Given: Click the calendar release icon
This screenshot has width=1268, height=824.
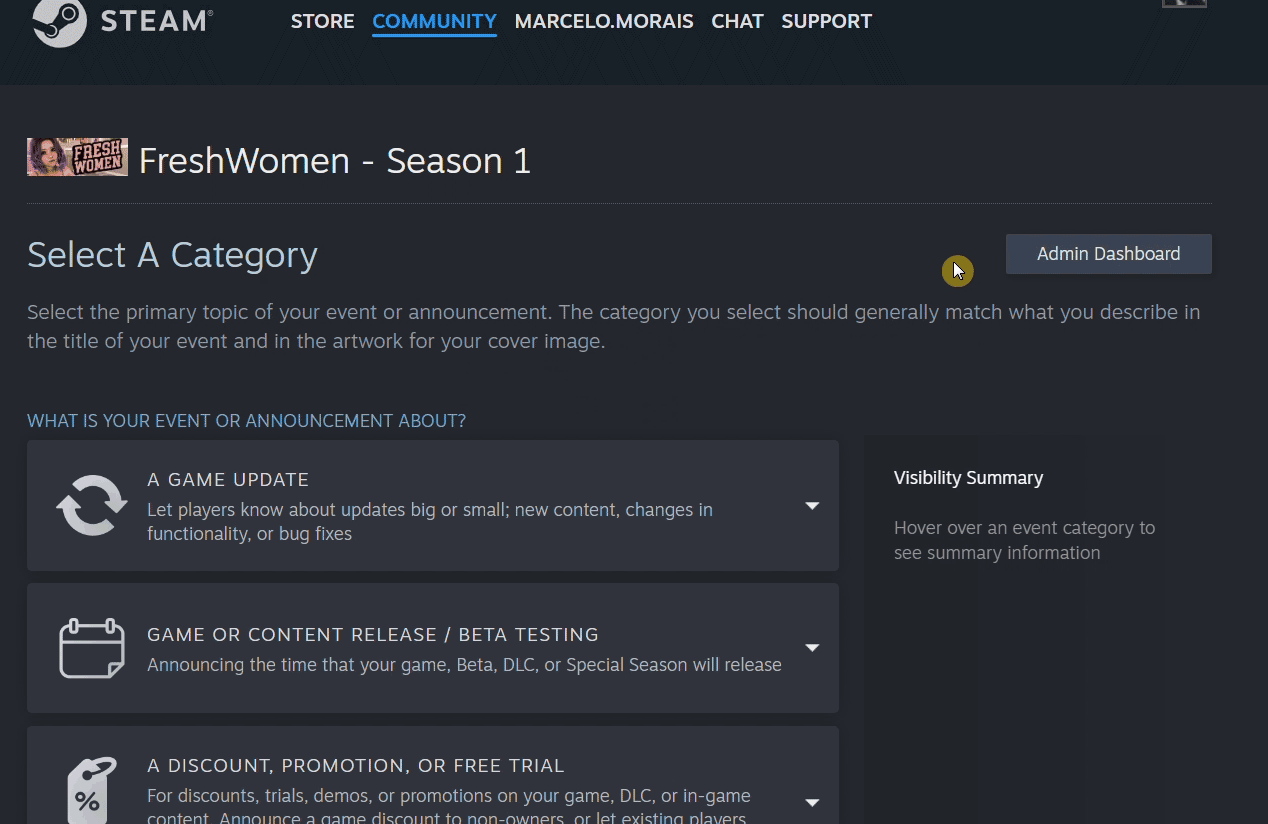Looking at the screenshot, I should tap(92, 648).
